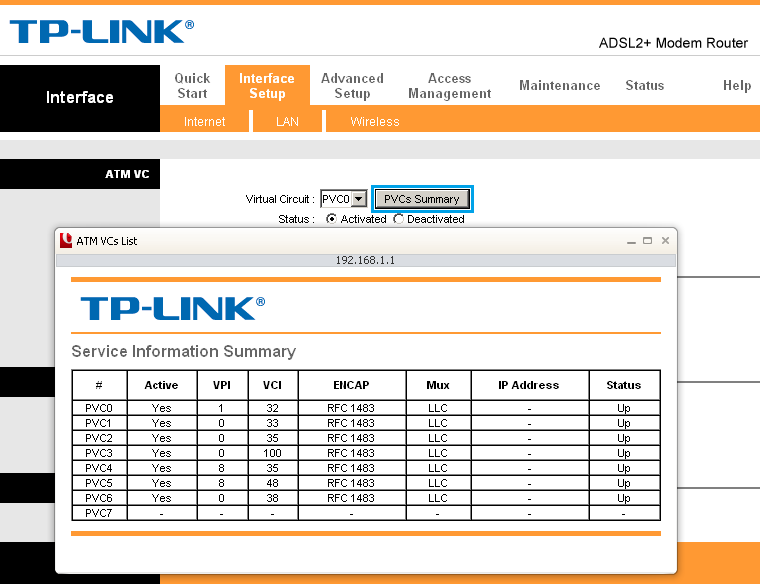Click the ATM VCs List title text
760x584 pixels.
pyautogui.click(x=107, y=241)
